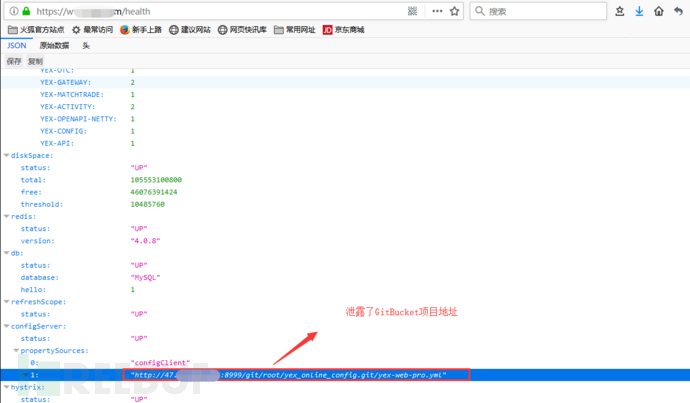Click the free value 46076391424
Screen dimensions: 690x403
(154, 192)
